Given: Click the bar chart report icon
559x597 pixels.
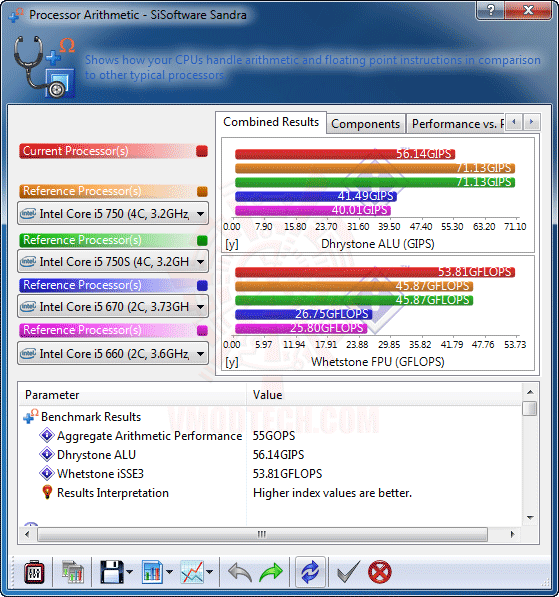Looking at the screenshot, I should [153, 571].
